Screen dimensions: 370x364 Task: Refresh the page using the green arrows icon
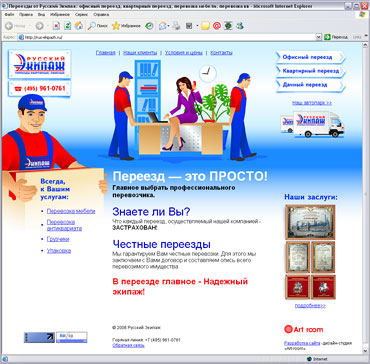68,26
